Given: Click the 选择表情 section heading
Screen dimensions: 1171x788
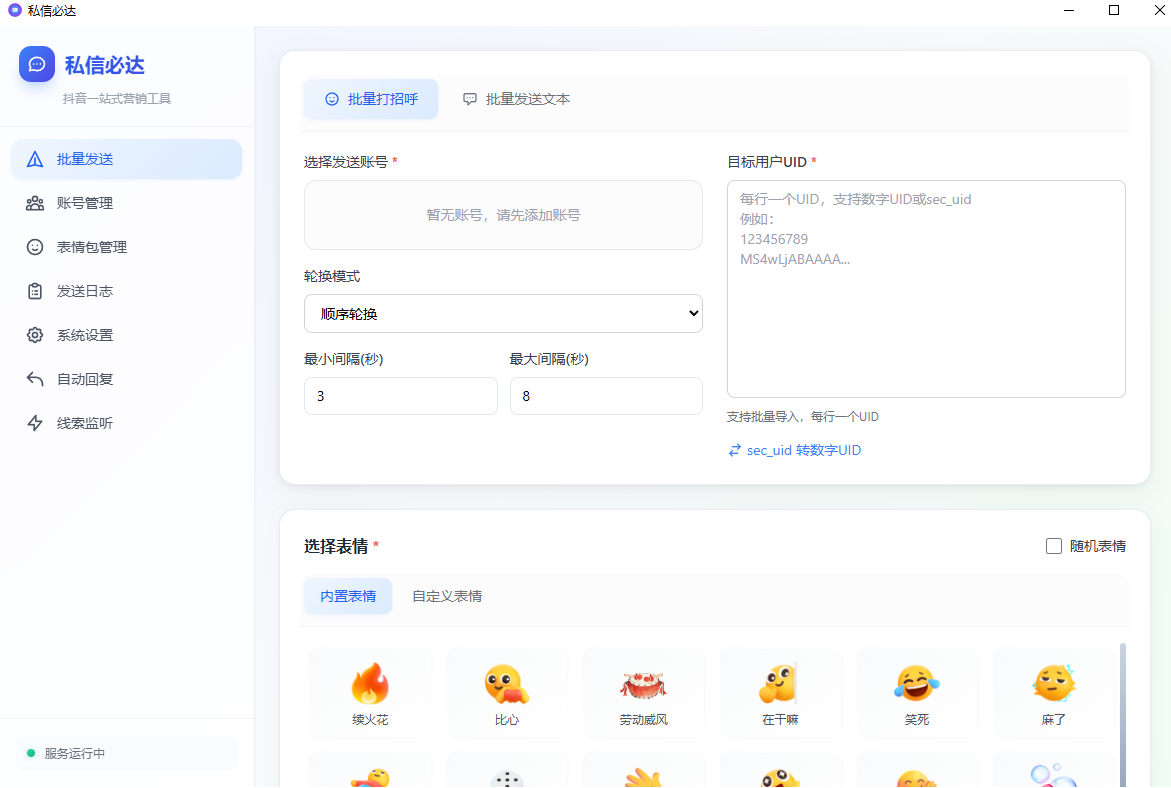Looking at the screenshot, I should (336, 547).
